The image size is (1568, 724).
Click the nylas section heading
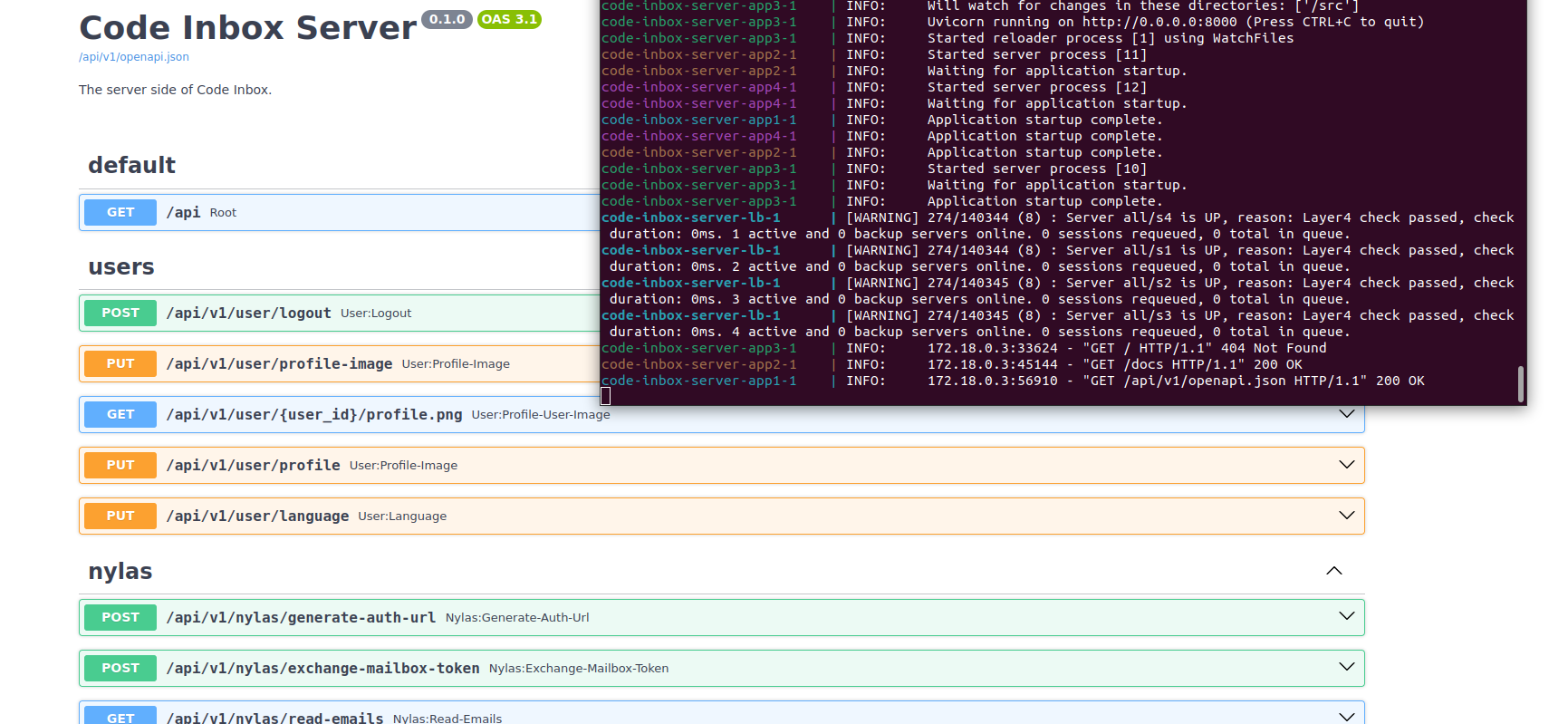(120, 571)
